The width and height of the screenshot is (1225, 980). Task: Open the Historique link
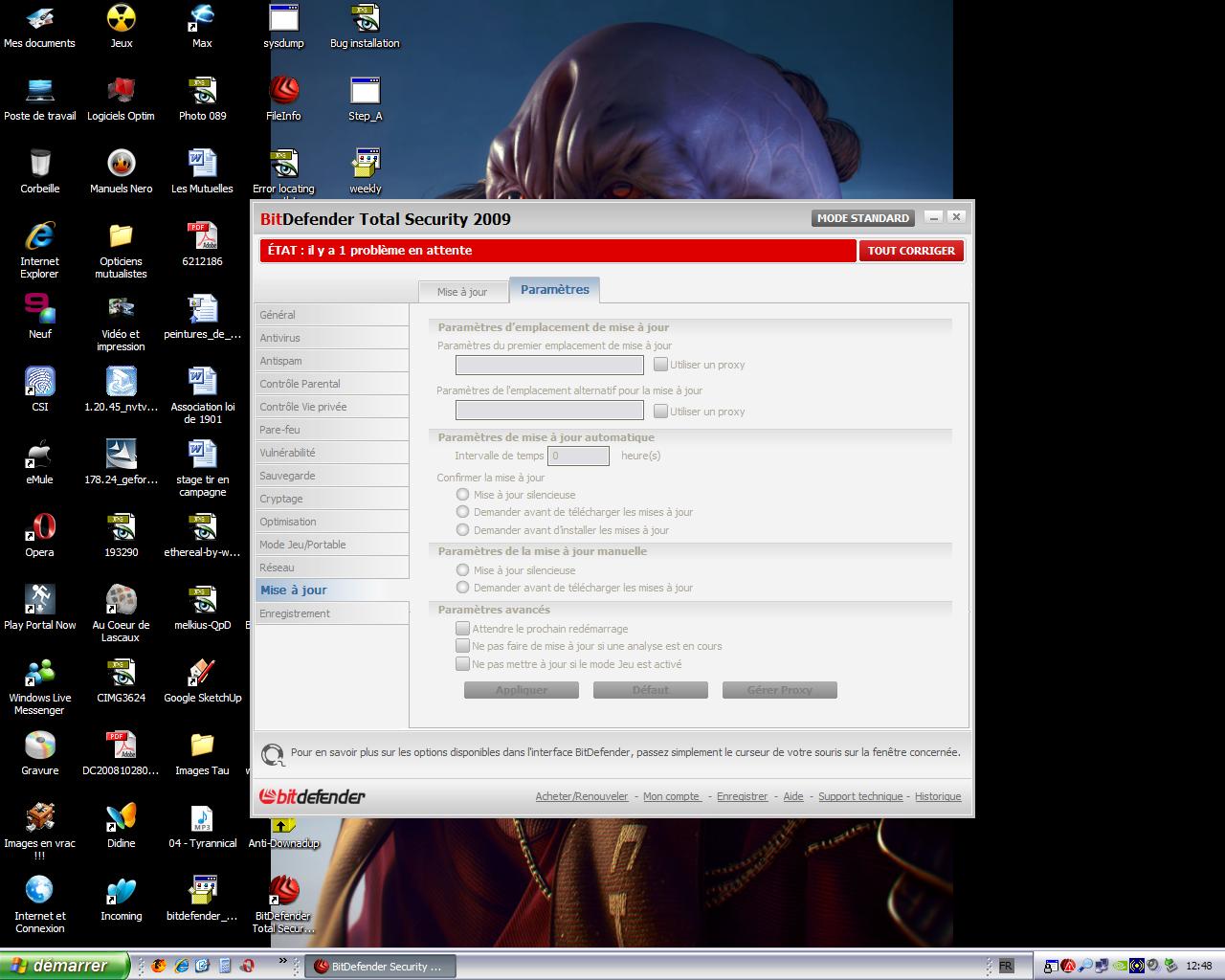pos(938,796)
